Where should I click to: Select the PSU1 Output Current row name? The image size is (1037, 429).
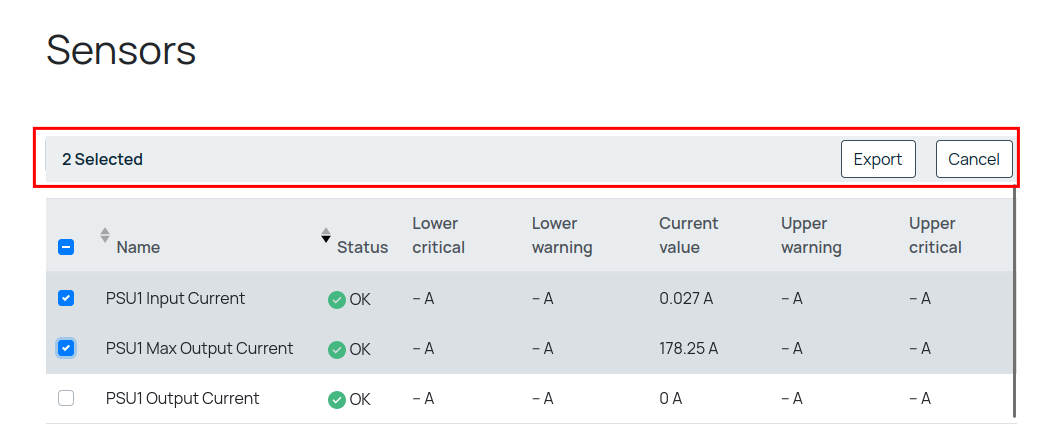pyautogui.click(x=182, y=398)
